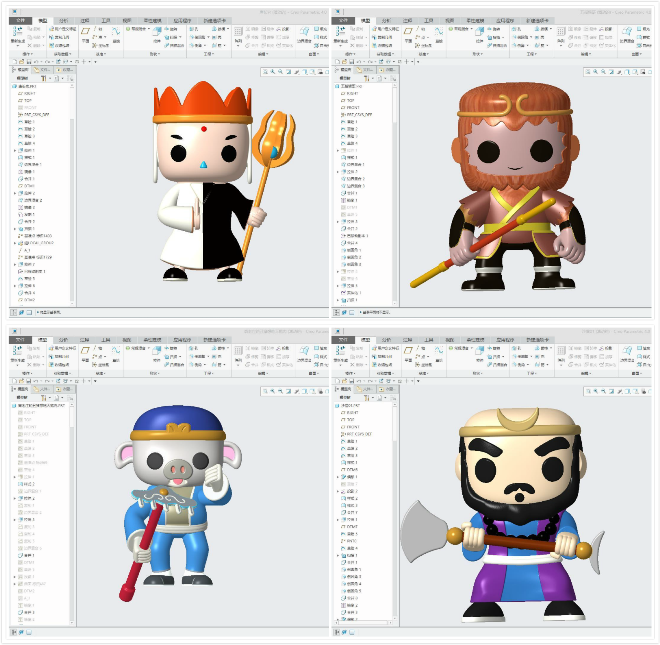Select the root part node in monkey king model tree
The width and height of the screenshot is (660, 645).
(349, 86)
